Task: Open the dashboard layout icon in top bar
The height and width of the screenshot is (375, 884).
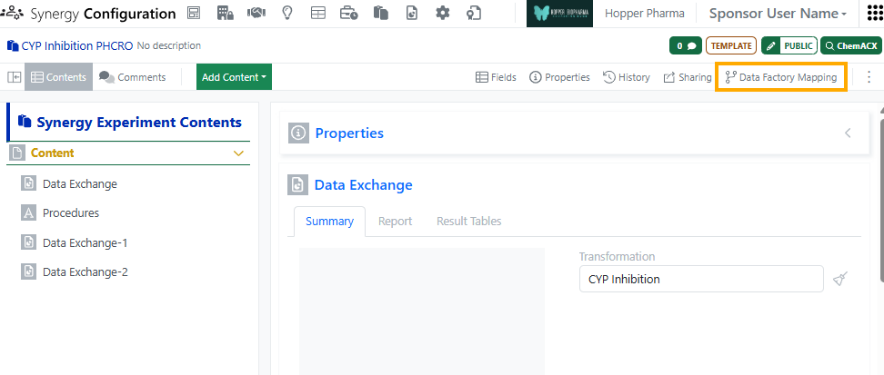Action: [x=193, y=13]
